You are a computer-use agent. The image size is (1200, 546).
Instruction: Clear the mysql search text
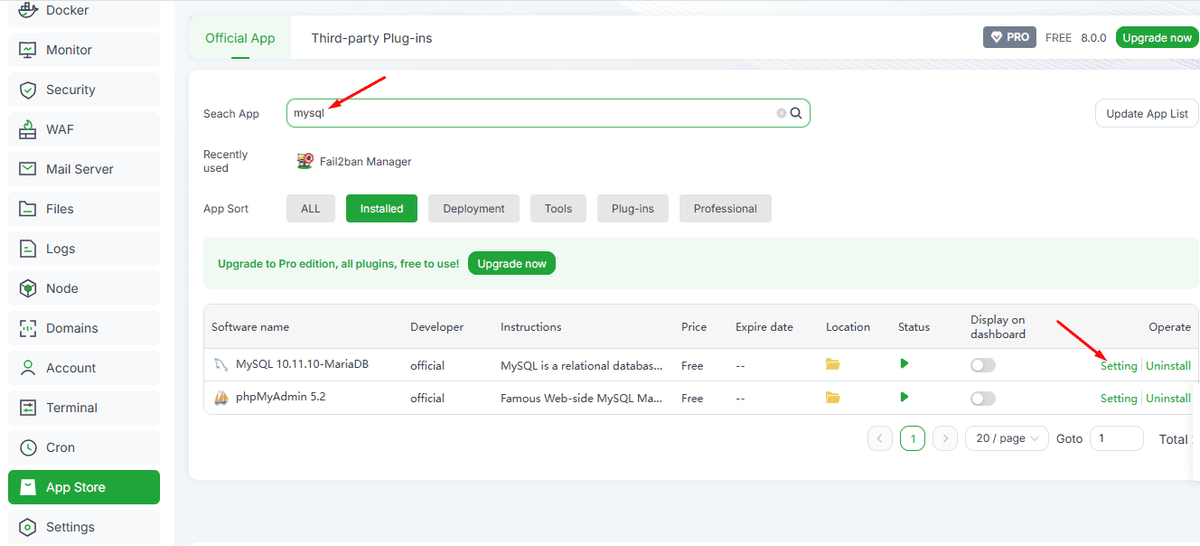pos(781,114)
